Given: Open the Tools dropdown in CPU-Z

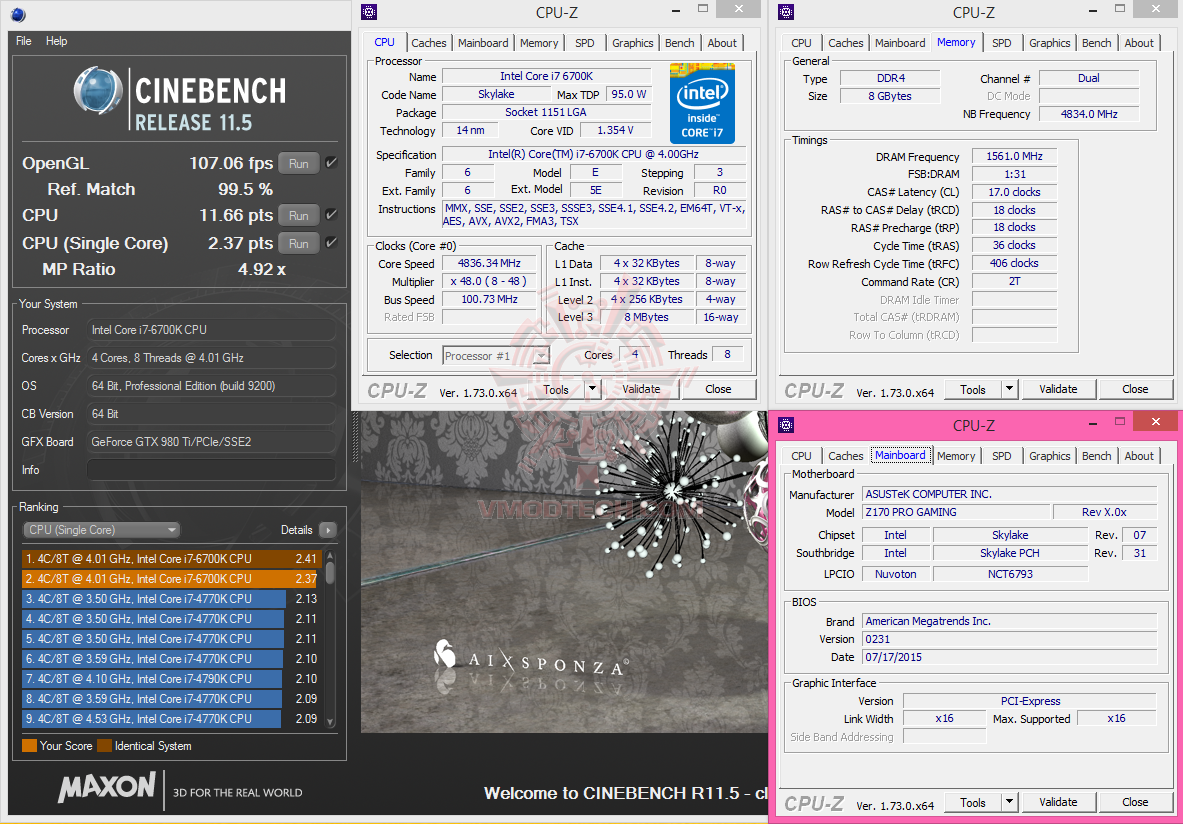Looking at the screenshot, I should pos(593,389).
